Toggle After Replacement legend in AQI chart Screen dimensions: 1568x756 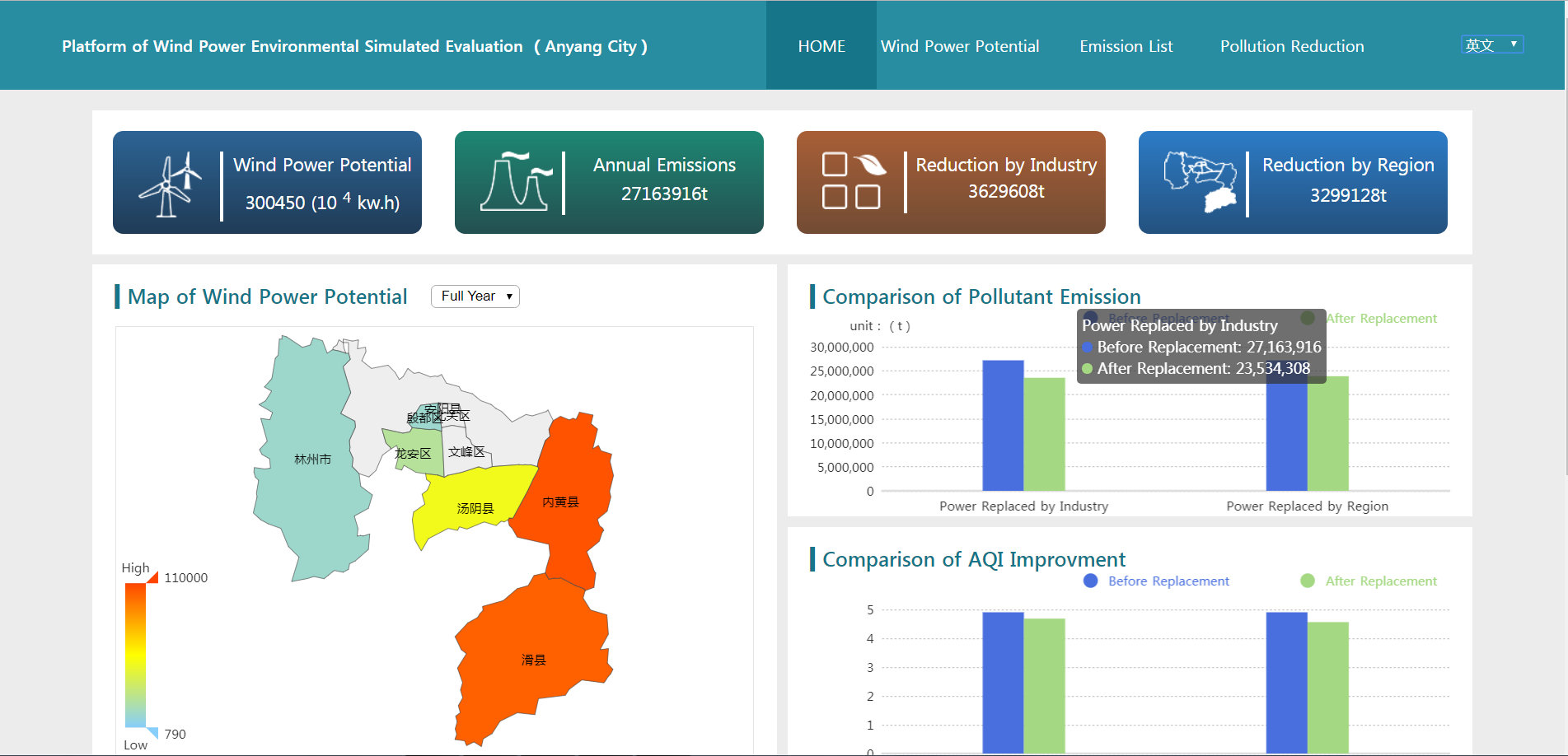click(x=1369, y=581)
